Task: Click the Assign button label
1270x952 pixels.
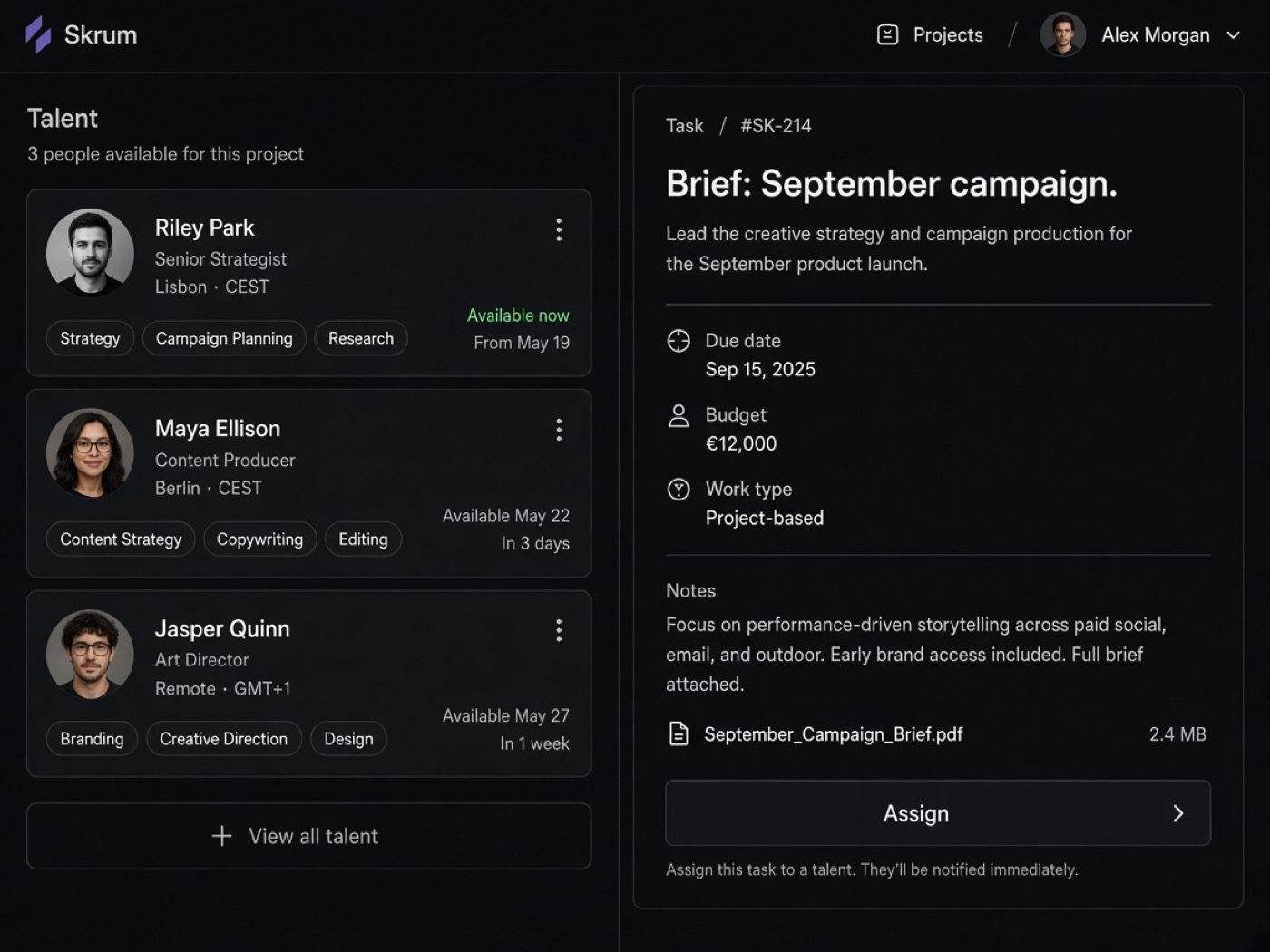Action: 916,813
